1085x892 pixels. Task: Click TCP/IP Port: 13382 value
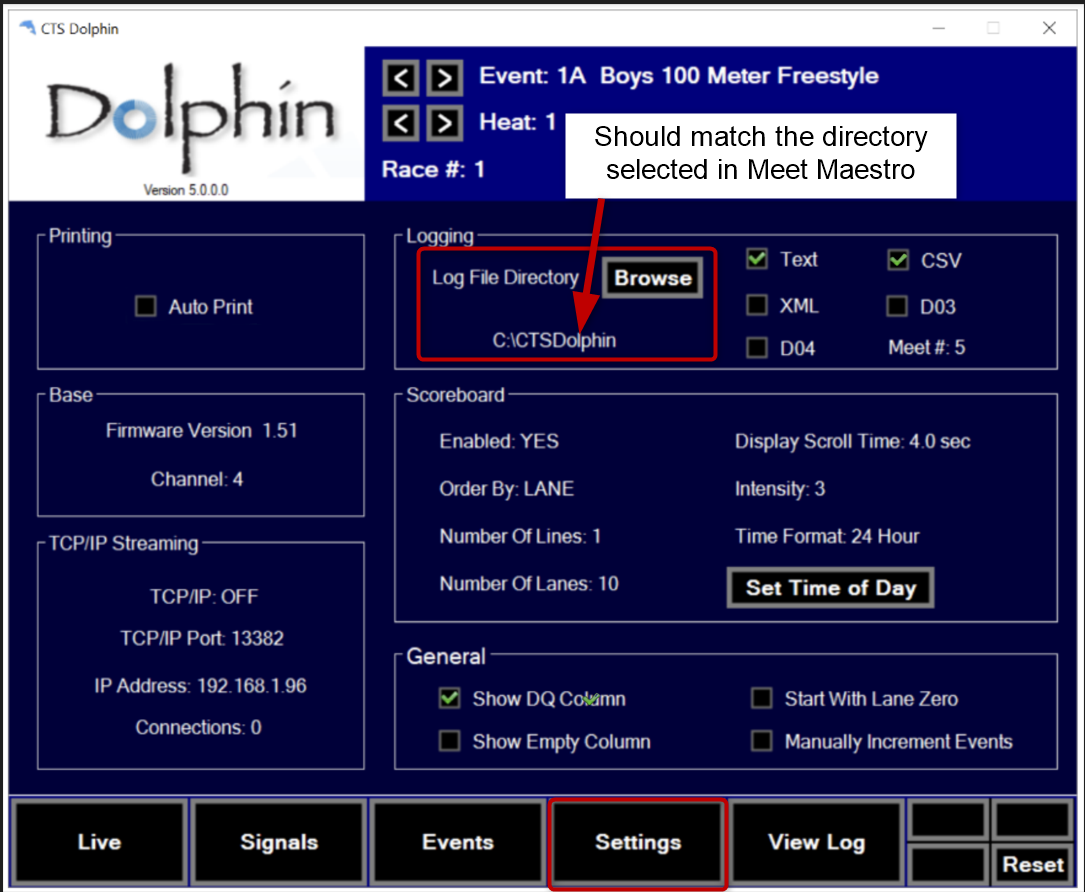[202, 638]
